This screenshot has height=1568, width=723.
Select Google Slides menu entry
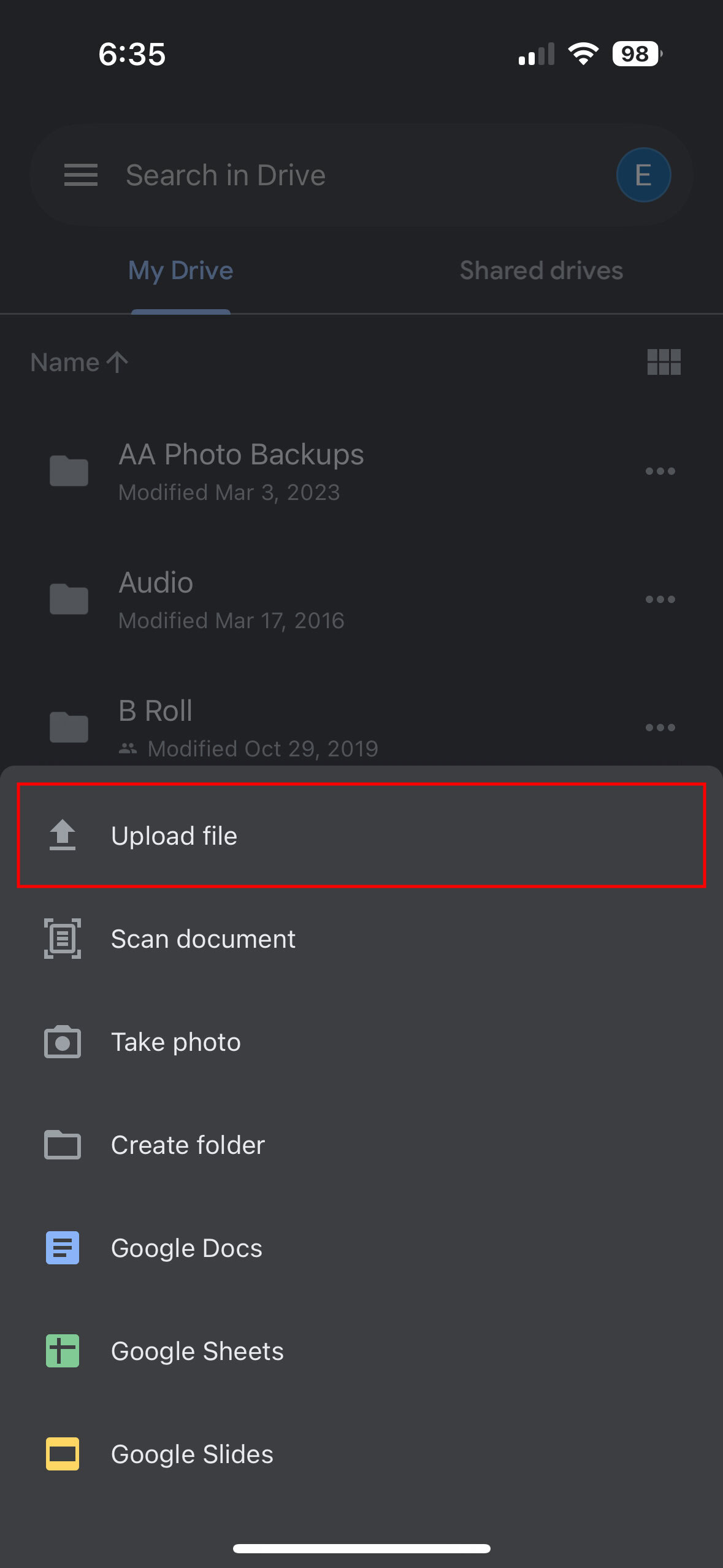pos(192,1454)
